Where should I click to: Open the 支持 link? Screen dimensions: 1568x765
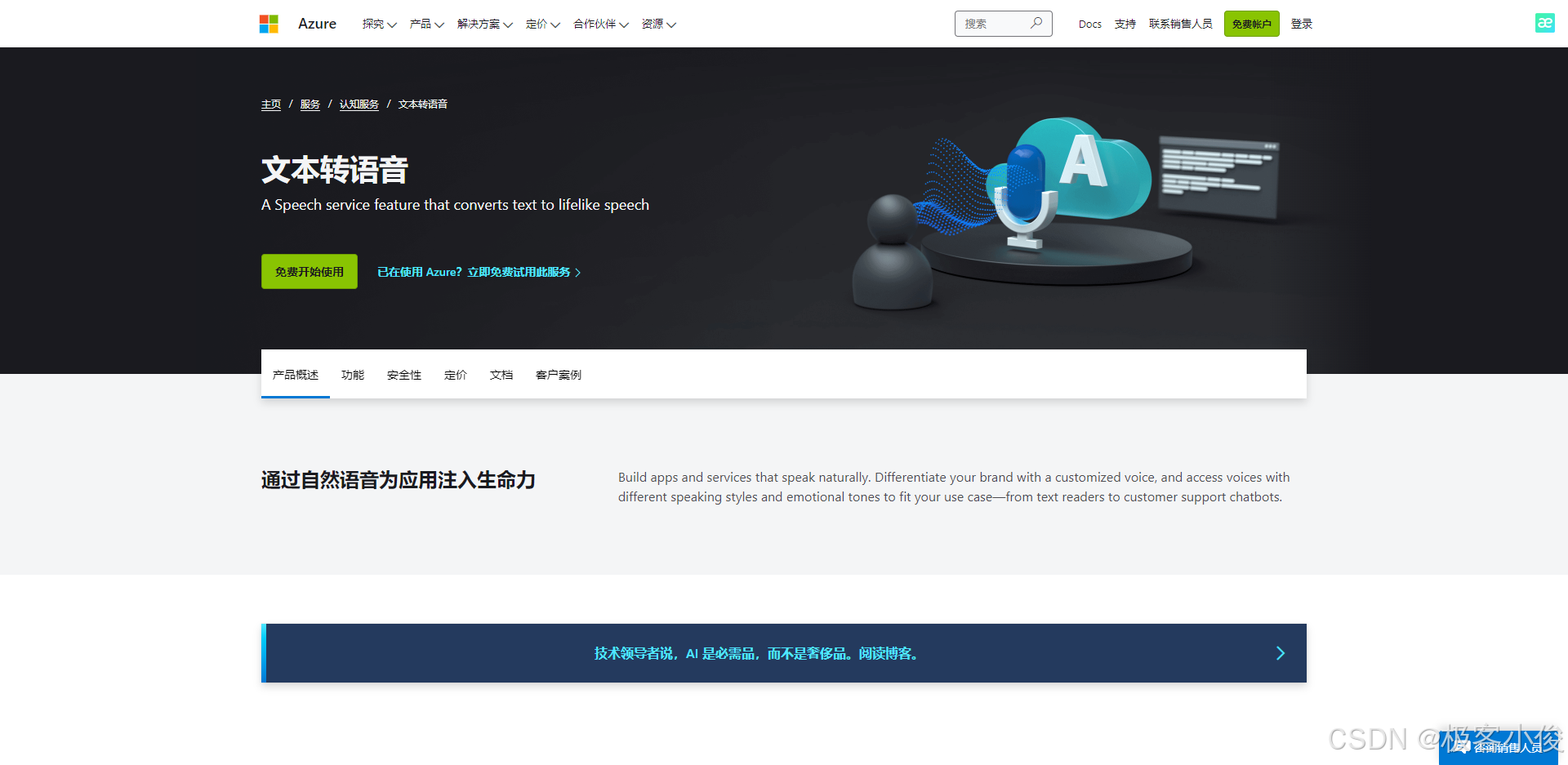coord(1125,24)
